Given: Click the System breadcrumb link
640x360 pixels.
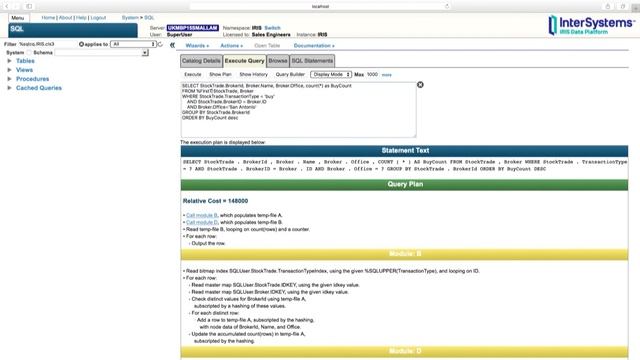Looking at the screenshot, I should tap(130, 18).
